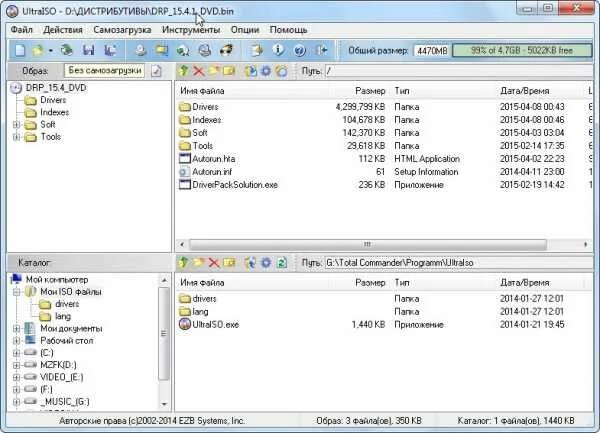Expand the Soft folder in image tree

(x=16, y=125)
